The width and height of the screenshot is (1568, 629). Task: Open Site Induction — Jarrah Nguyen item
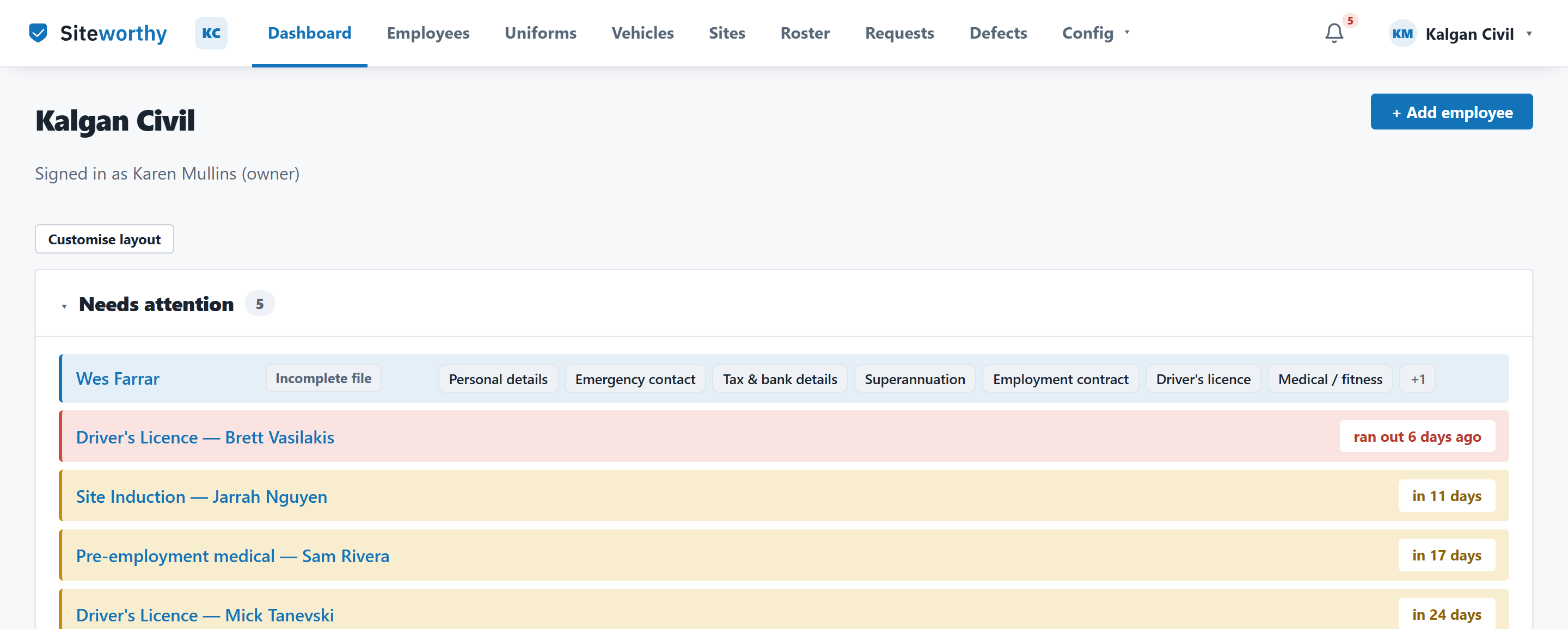(201, 496)
